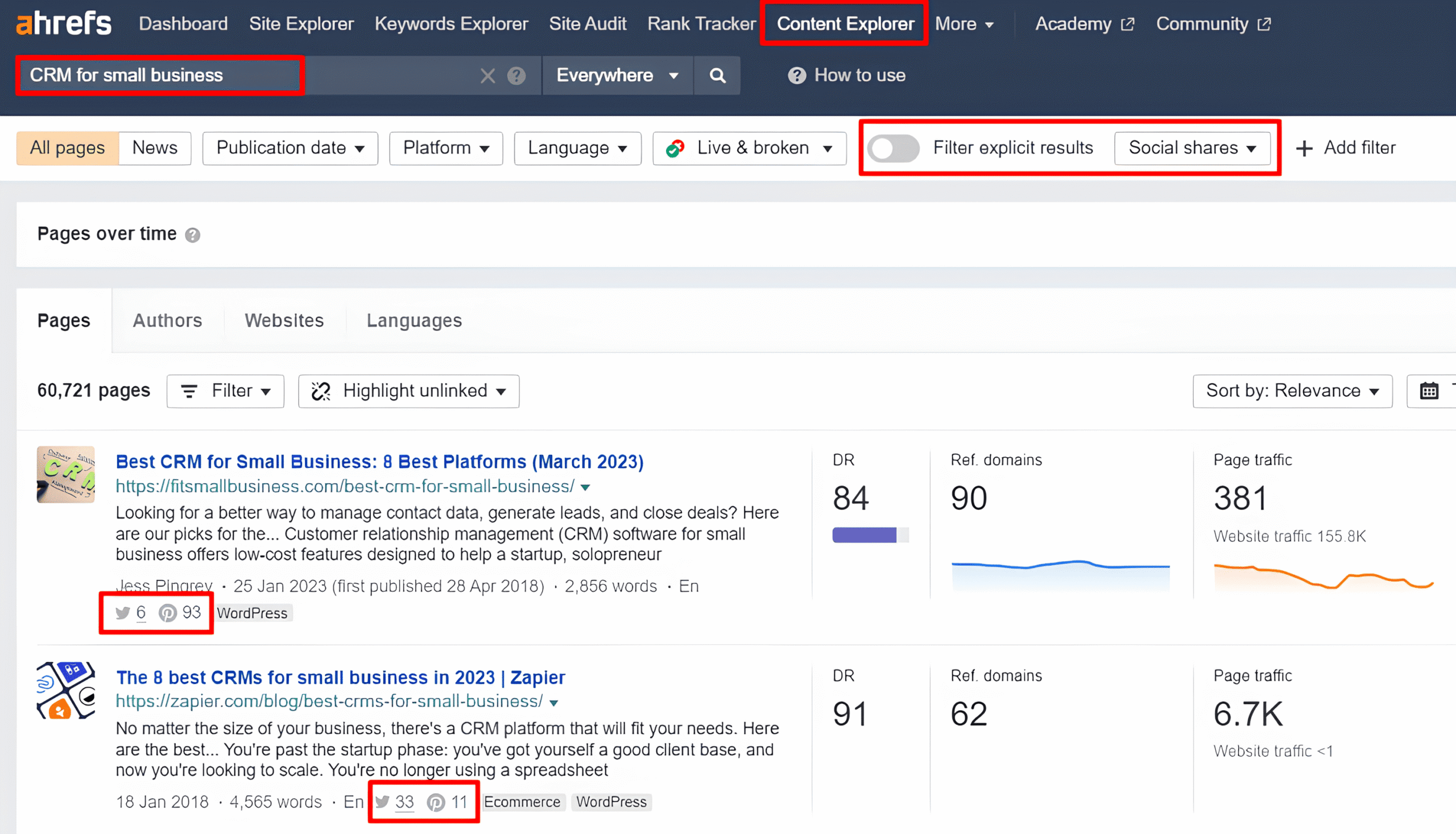The width and height of the screenshot is (1456, 834).
Task: Open Academy external link icon
Action: pyautogui.click(x=1128, y=24)
